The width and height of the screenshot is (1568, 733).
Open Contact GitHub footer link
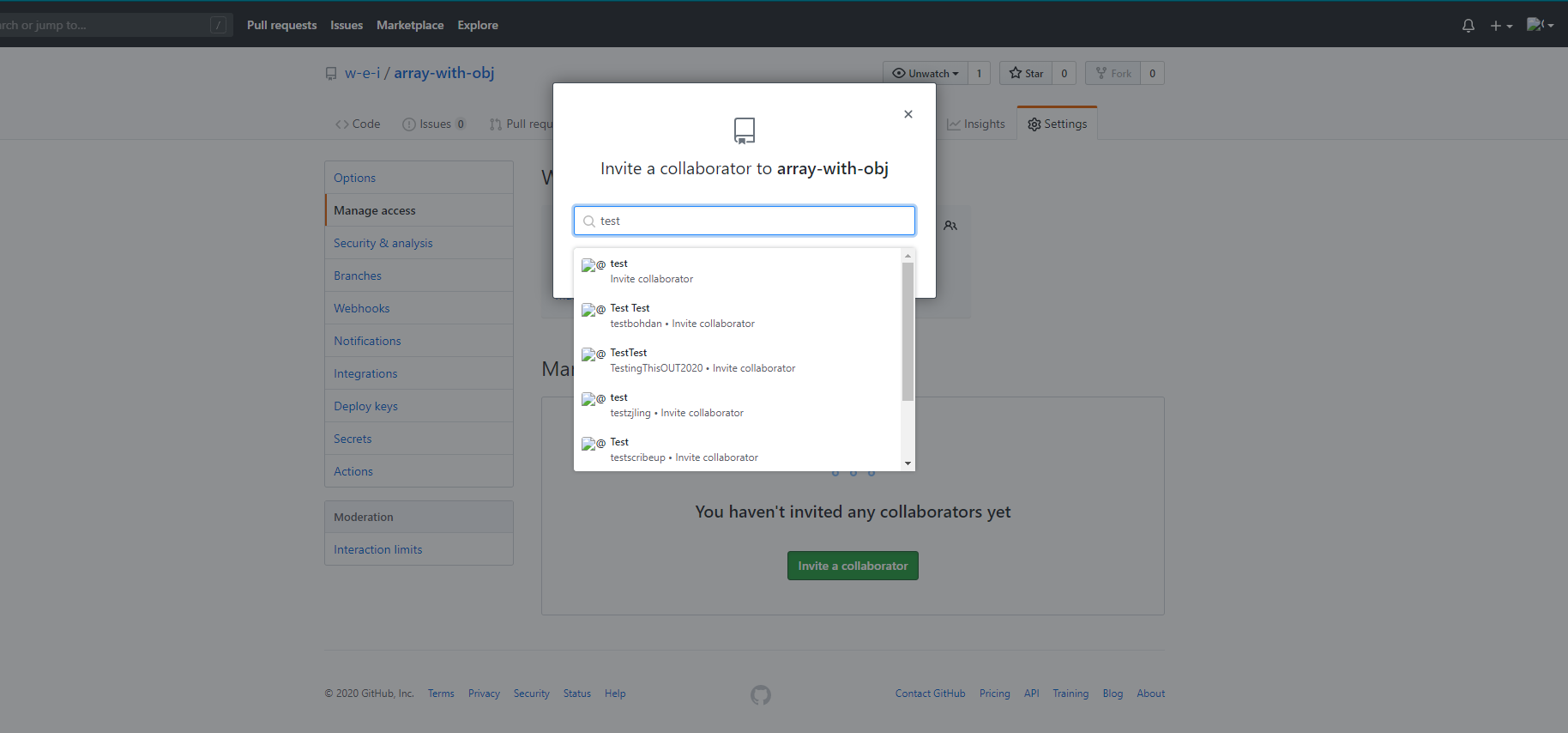click(931, 694)
